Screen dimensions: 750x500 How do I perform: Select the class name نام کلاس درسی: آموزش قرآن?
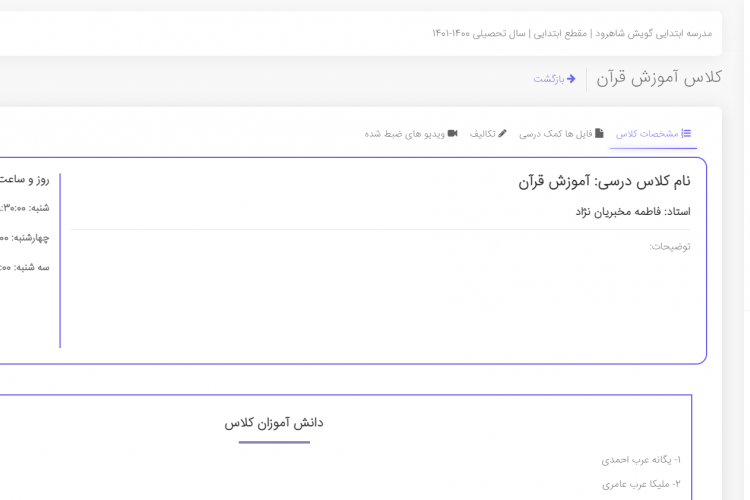(x=604, y=181)
